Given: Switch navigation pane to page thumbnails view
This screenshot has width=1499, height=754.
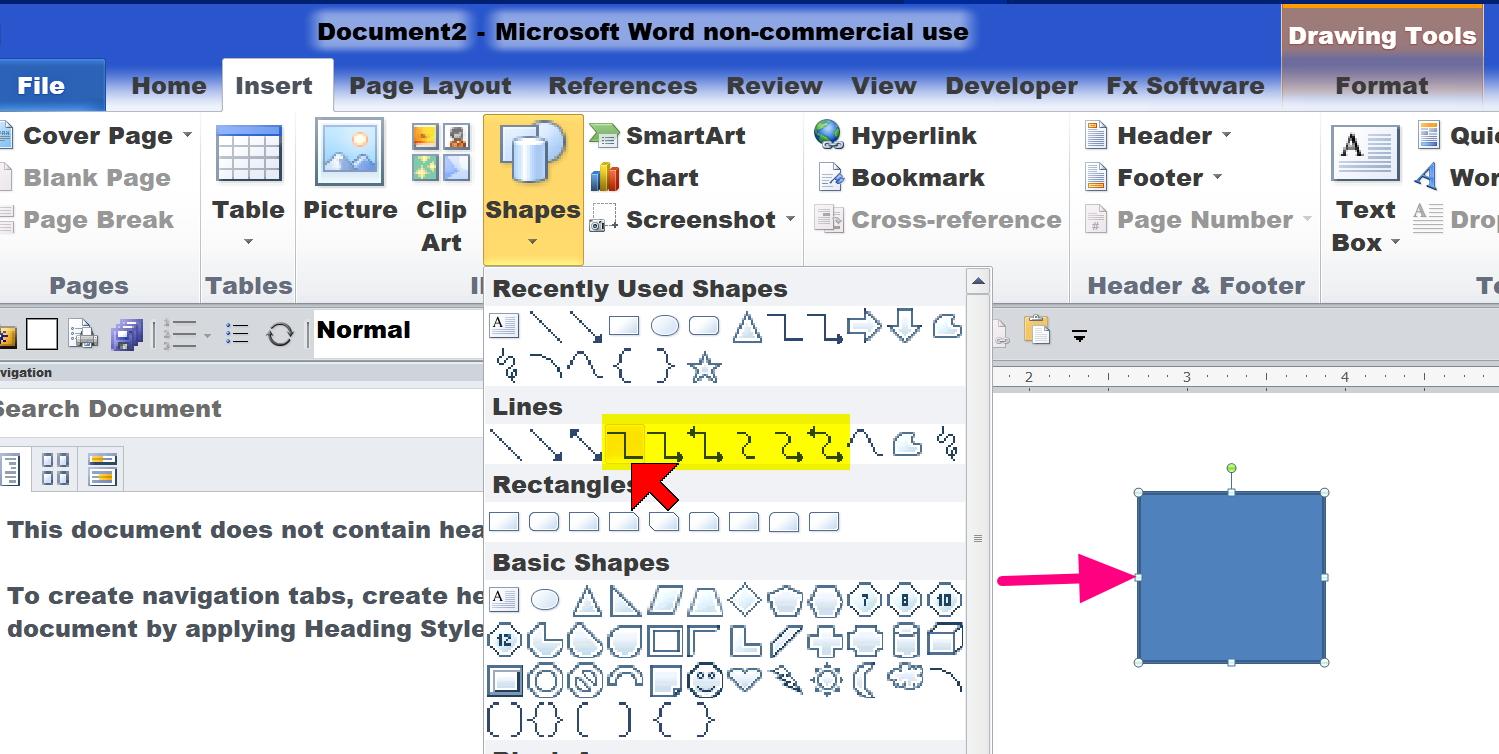Looking at the screenshot, I should (56, 469).
